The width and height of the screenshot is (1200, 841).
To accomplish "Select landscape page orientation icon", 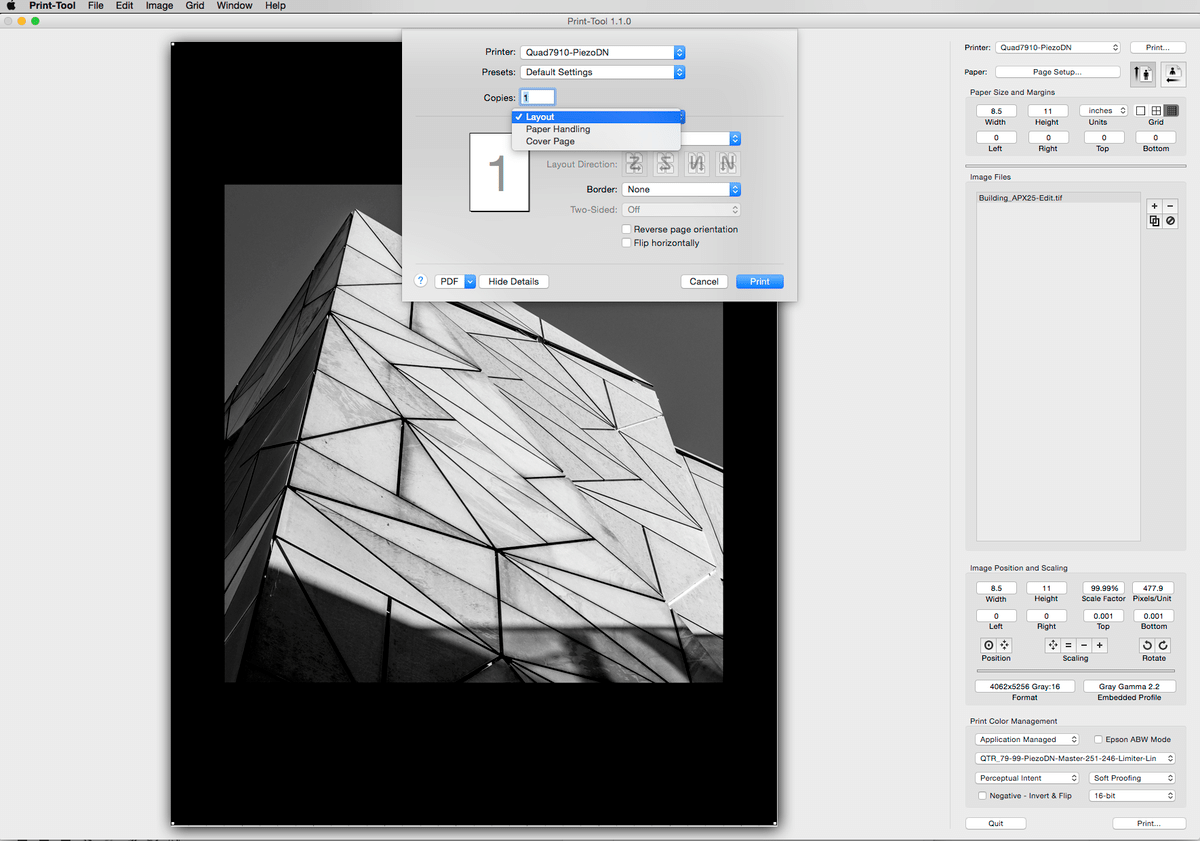I will [x=1172, y=73].
